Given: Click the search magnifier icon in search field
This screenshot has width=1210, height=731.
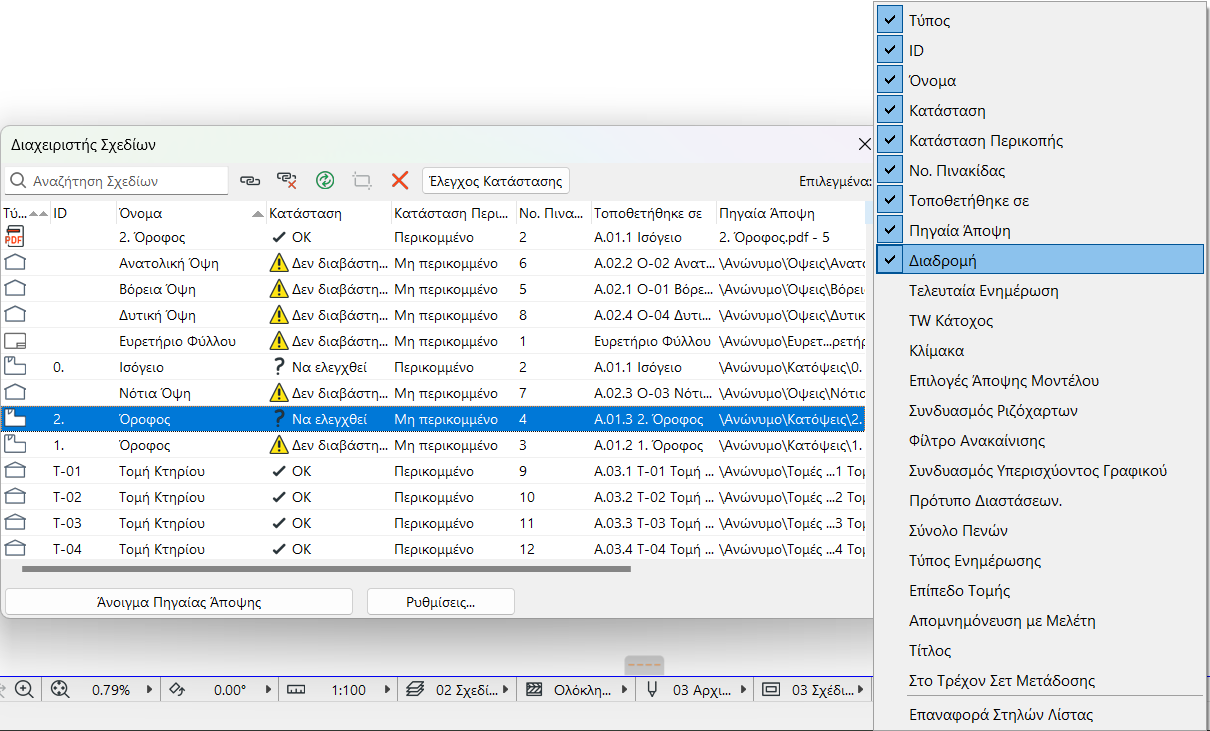Looking at the screenshot, I should click(18, 181).
